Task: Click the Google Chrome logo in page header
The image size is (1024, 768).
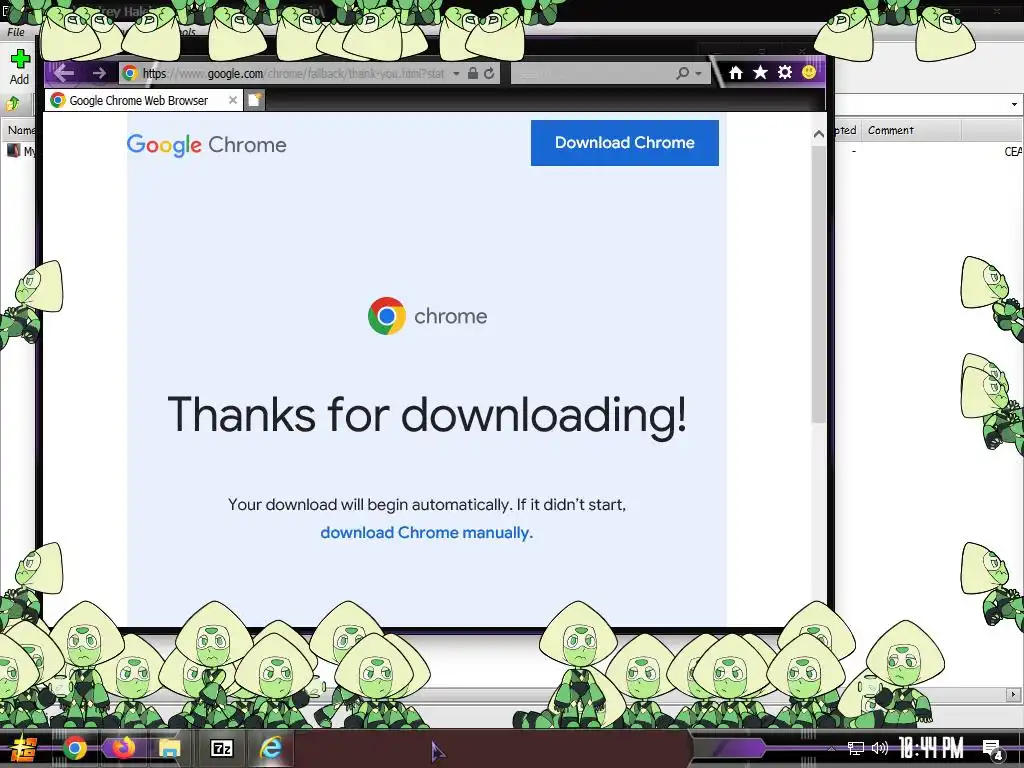Action: click(x=206, y=145)
